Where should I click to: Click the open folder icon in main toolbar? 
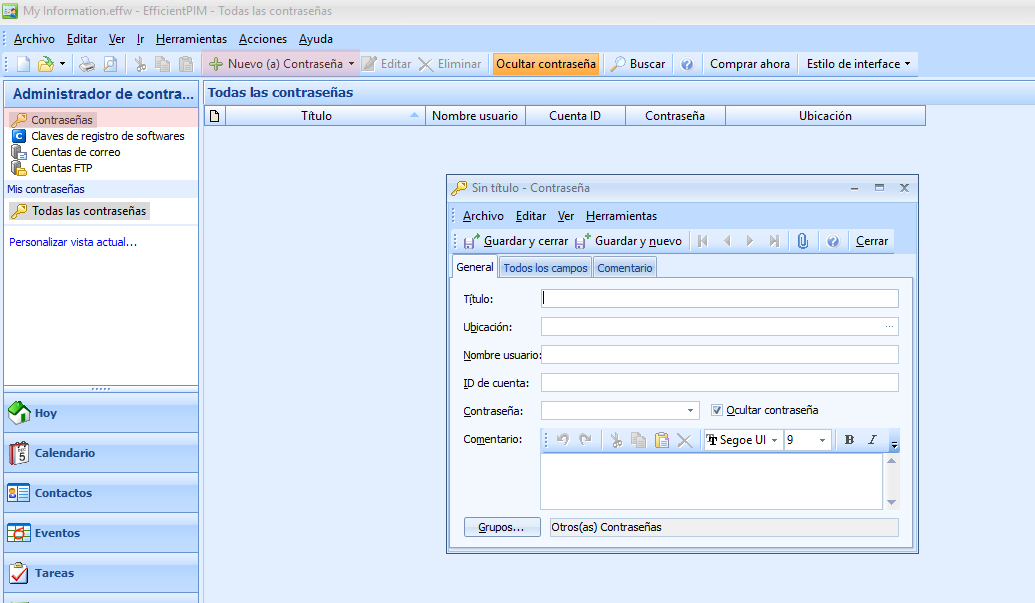46,64
